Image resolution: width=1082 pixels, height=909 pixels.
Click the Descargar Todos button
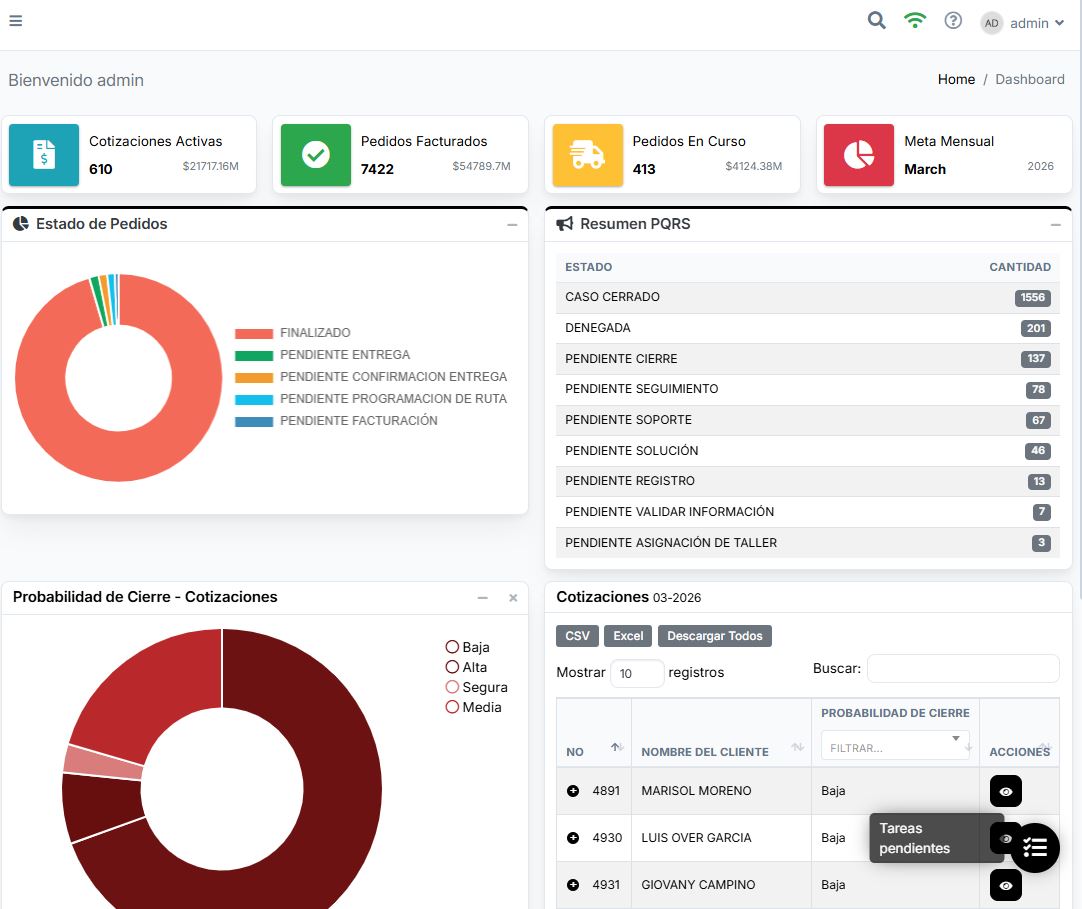pyautogui.click(x=714, y=635)
